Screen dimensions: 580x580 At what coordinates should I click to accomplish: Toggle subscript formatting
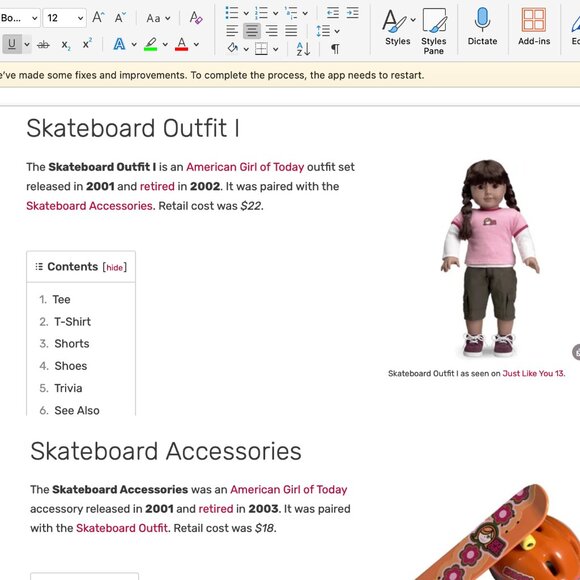pyautogui.click(x=65, y=45)
